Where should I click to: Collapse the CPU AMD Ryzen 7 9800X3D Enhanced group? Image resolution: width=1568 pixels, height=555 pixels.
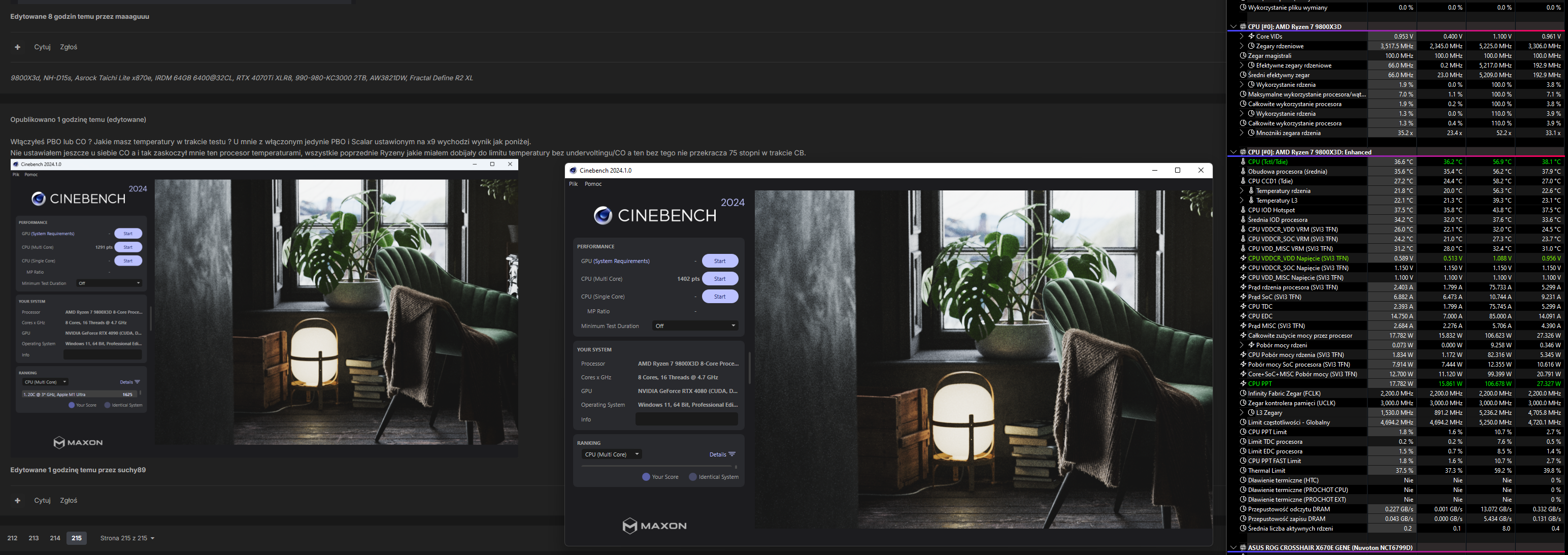click(x=1233, y=152)
